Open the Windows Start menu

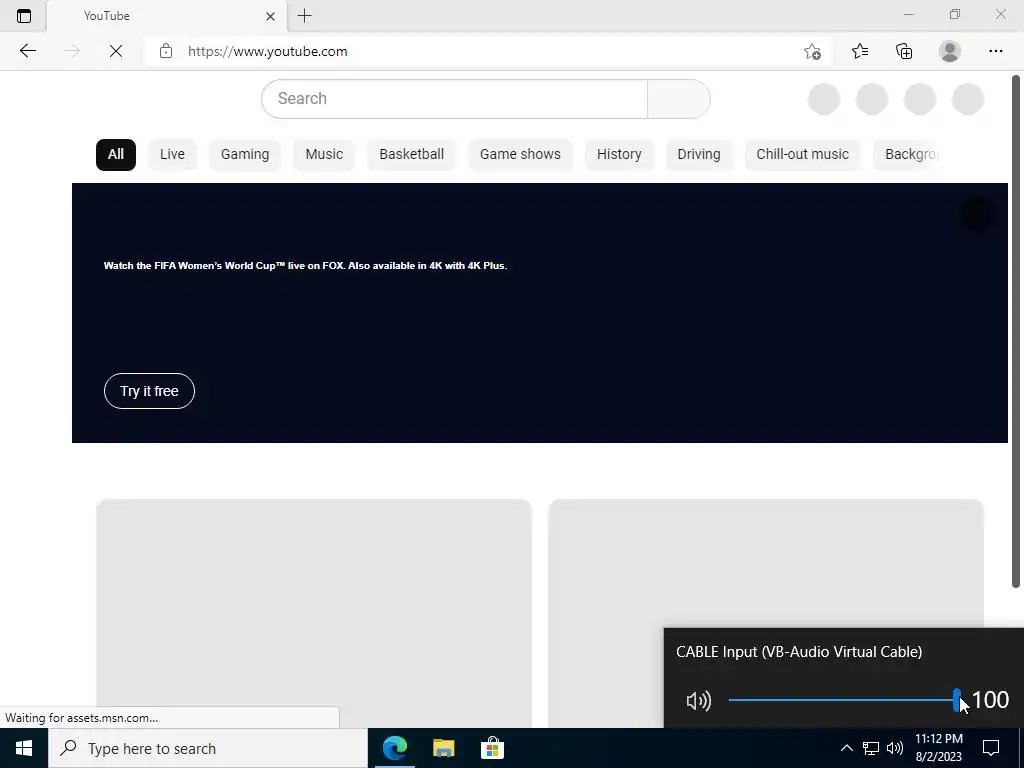pos(24,748)
